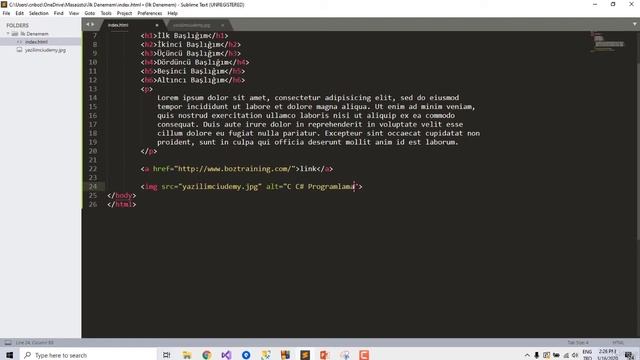
Task: Open the Help menu
Action: (x=173, y=13)
